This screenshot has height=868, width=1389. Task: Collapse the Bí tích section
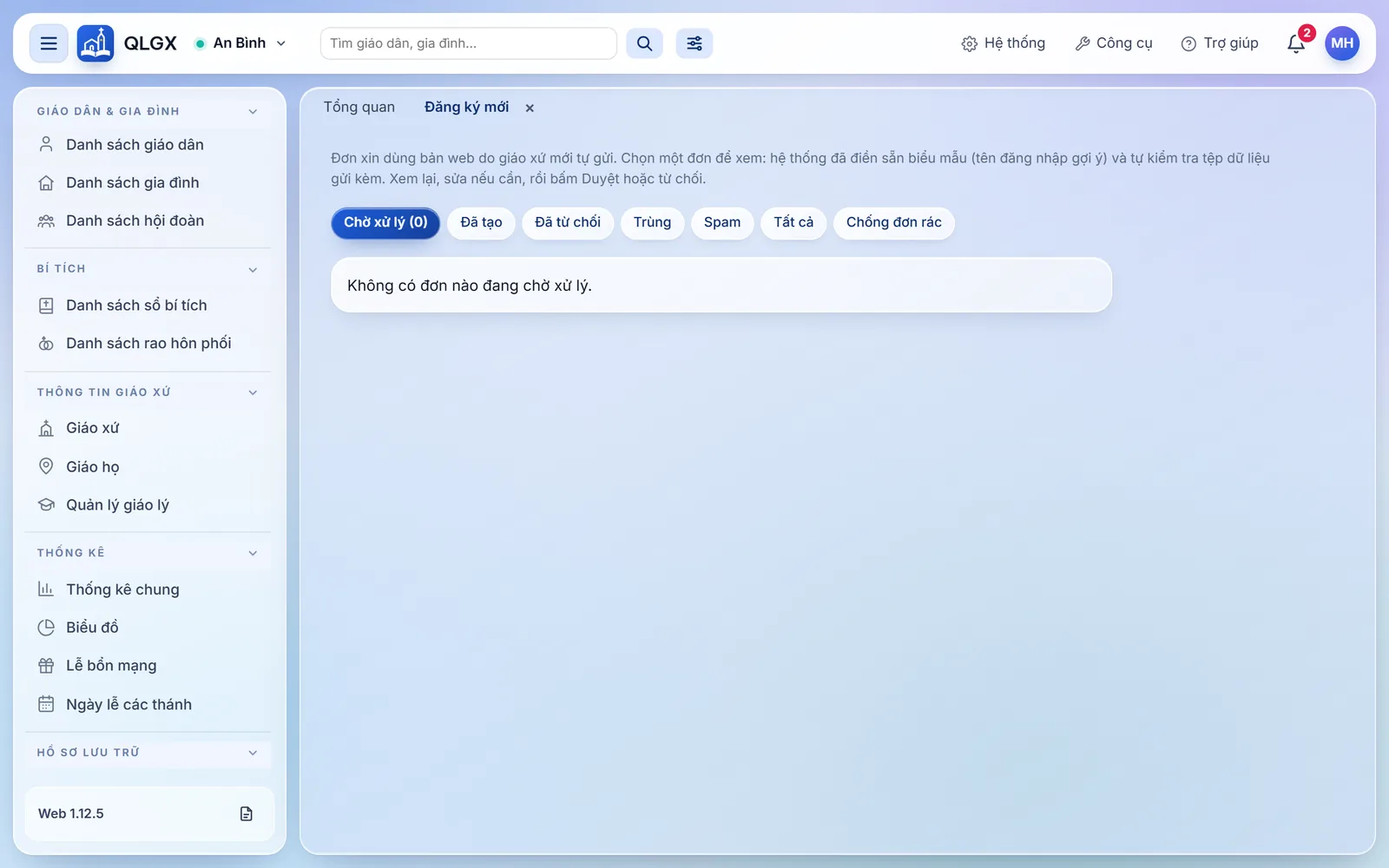[x=253, y=269]
